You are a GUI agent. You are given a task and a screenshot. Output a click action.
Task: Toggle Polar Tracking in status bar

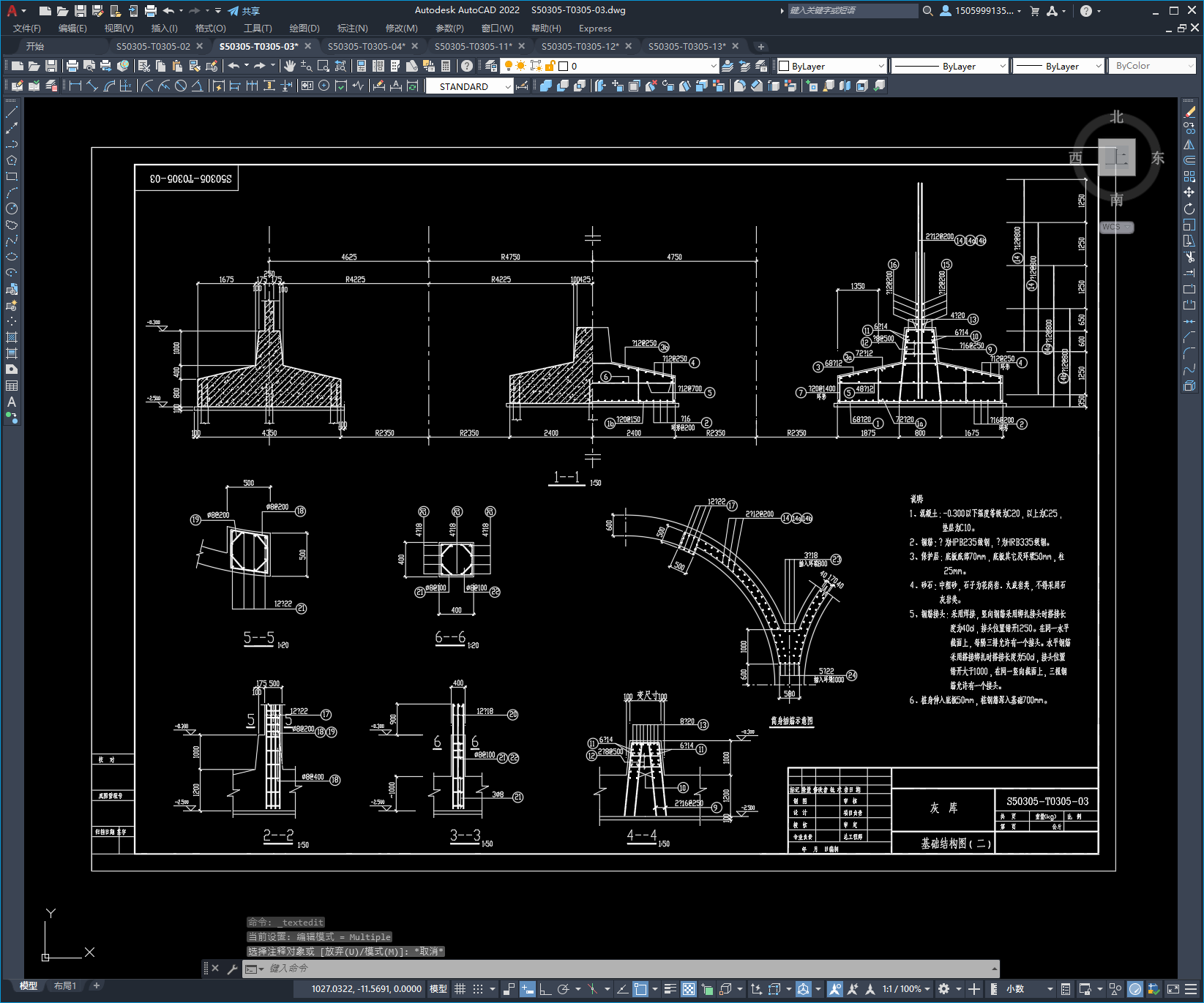(563, 989)
